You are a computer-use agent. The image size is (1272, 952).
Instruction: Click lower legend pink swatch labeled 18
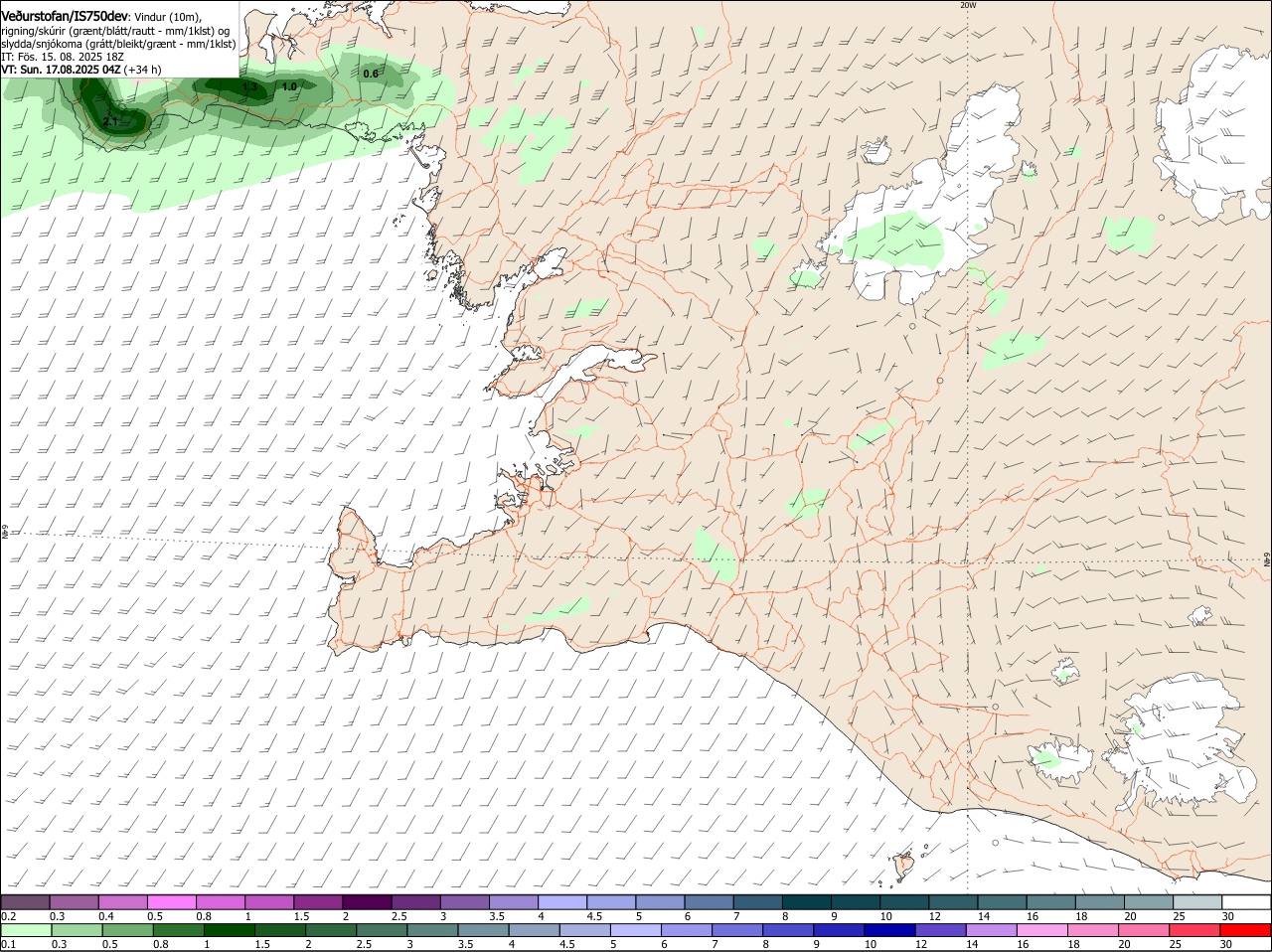click(1093, 929)
